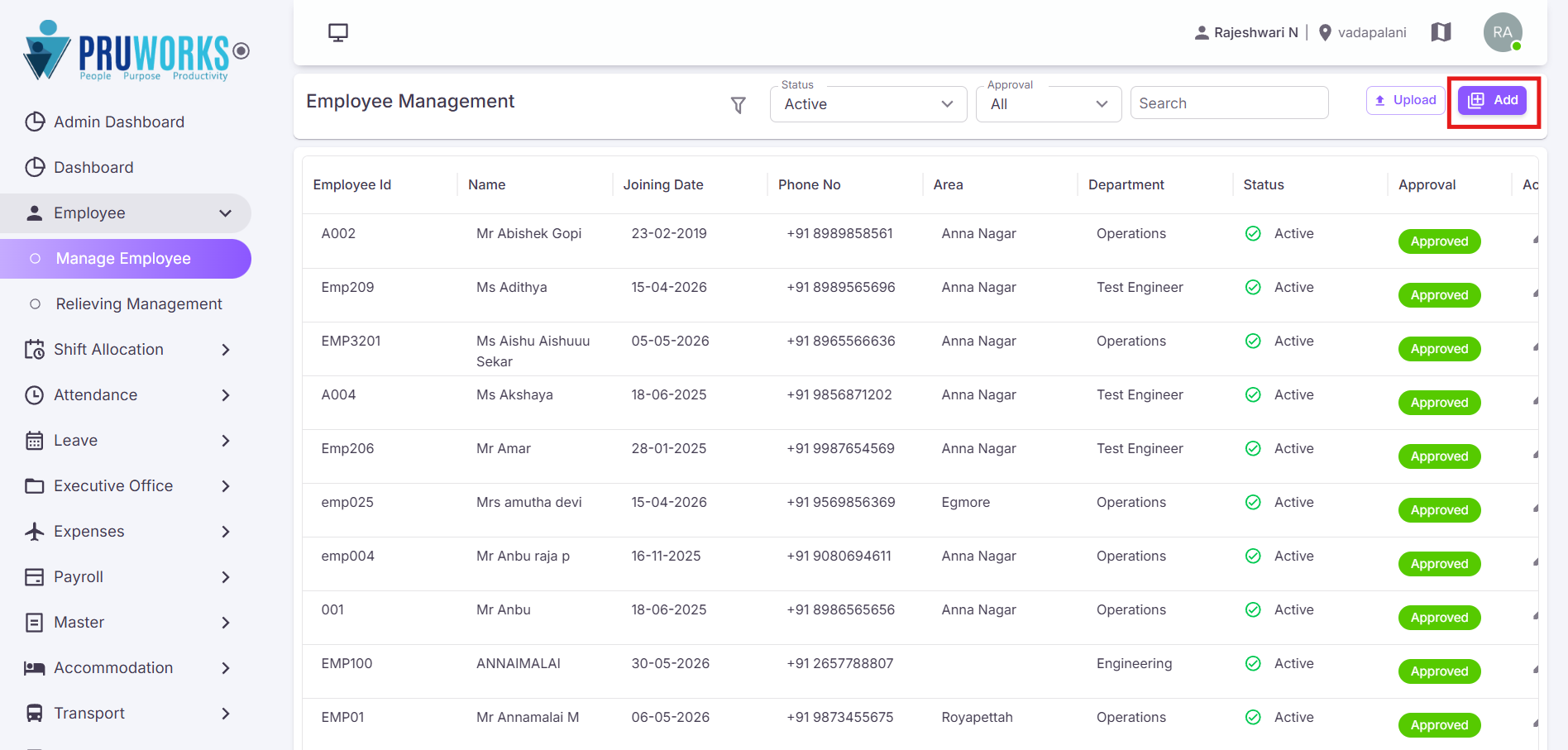Click Approved badge for ANNAIMALAI
This screenshot has height=750, width=1568.
point(1440,671)
